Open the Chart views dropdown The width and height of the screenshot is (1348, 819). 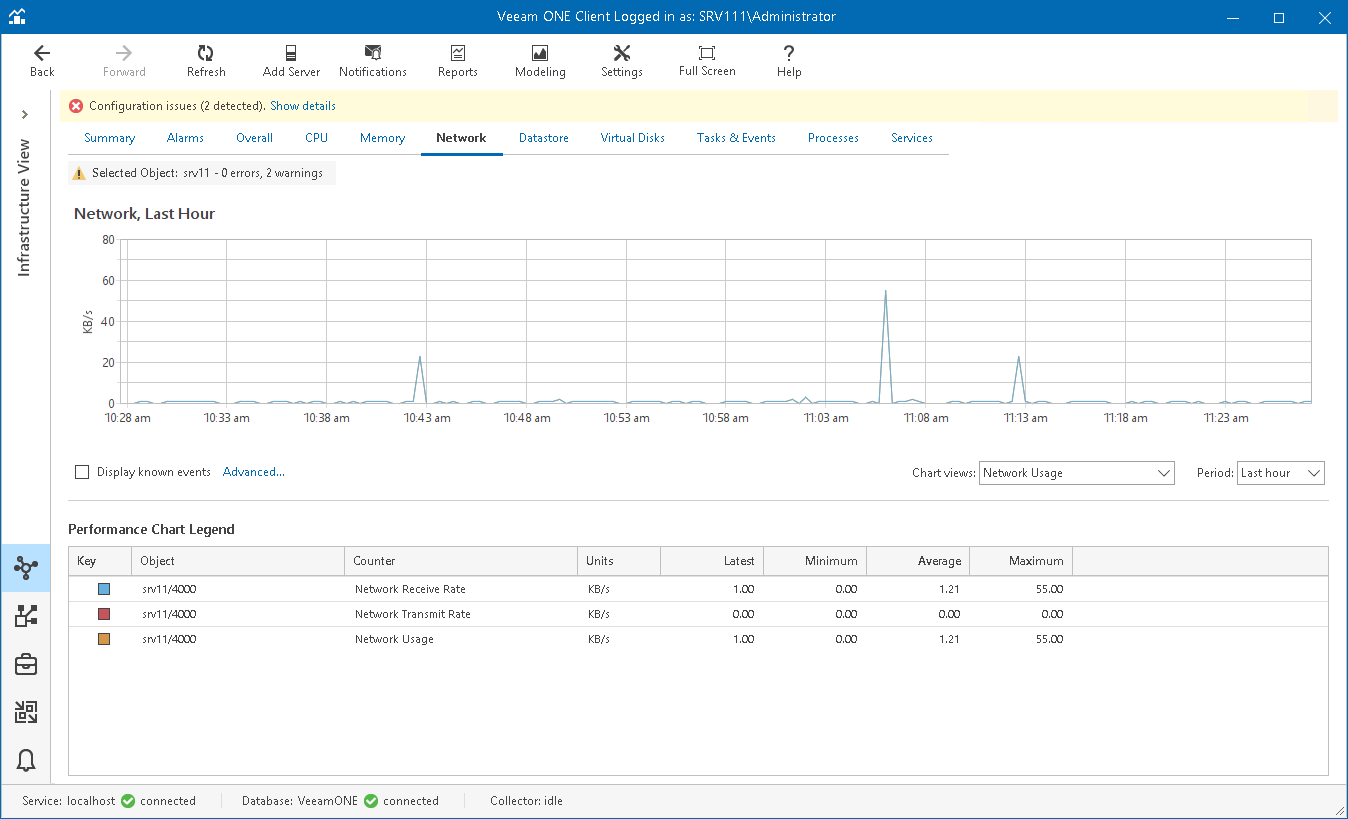pos(1076,473)
